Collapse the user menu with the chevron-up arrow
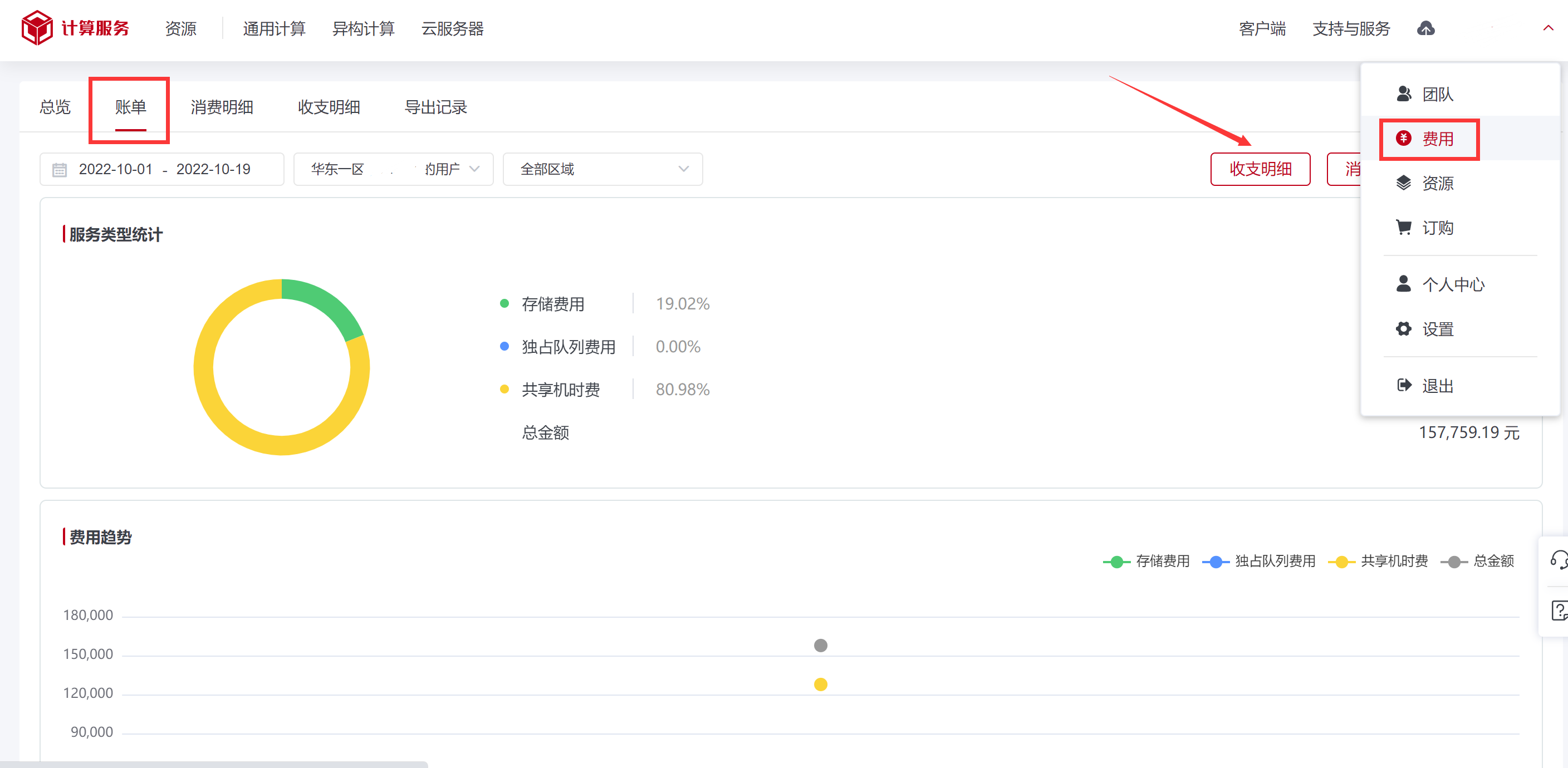 tap(1548, 28)
